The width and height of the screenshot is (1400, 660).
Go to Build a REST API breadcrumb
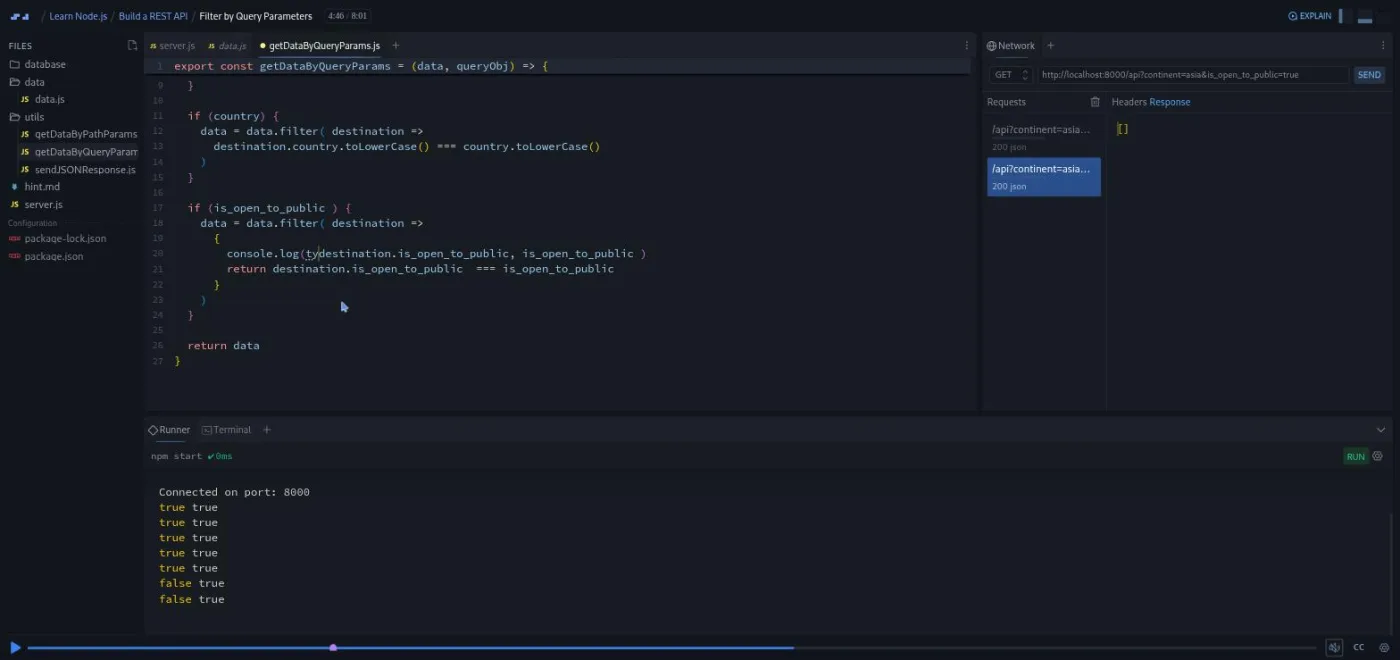tap(153, 16)
